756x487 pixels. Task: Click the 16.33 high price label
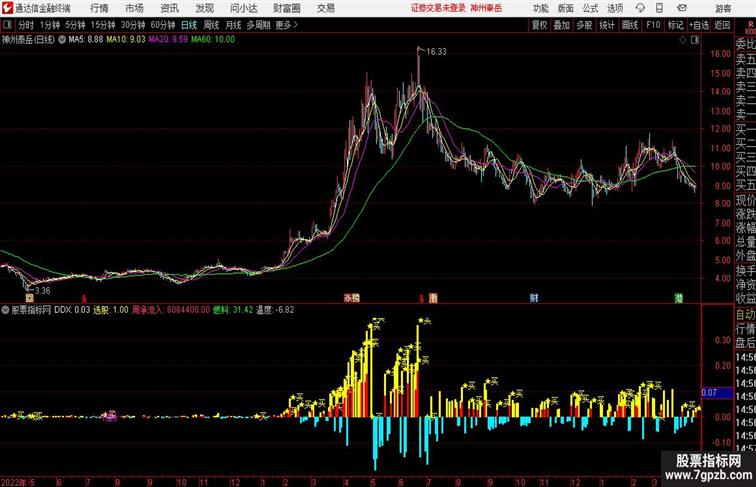point(436,52)
